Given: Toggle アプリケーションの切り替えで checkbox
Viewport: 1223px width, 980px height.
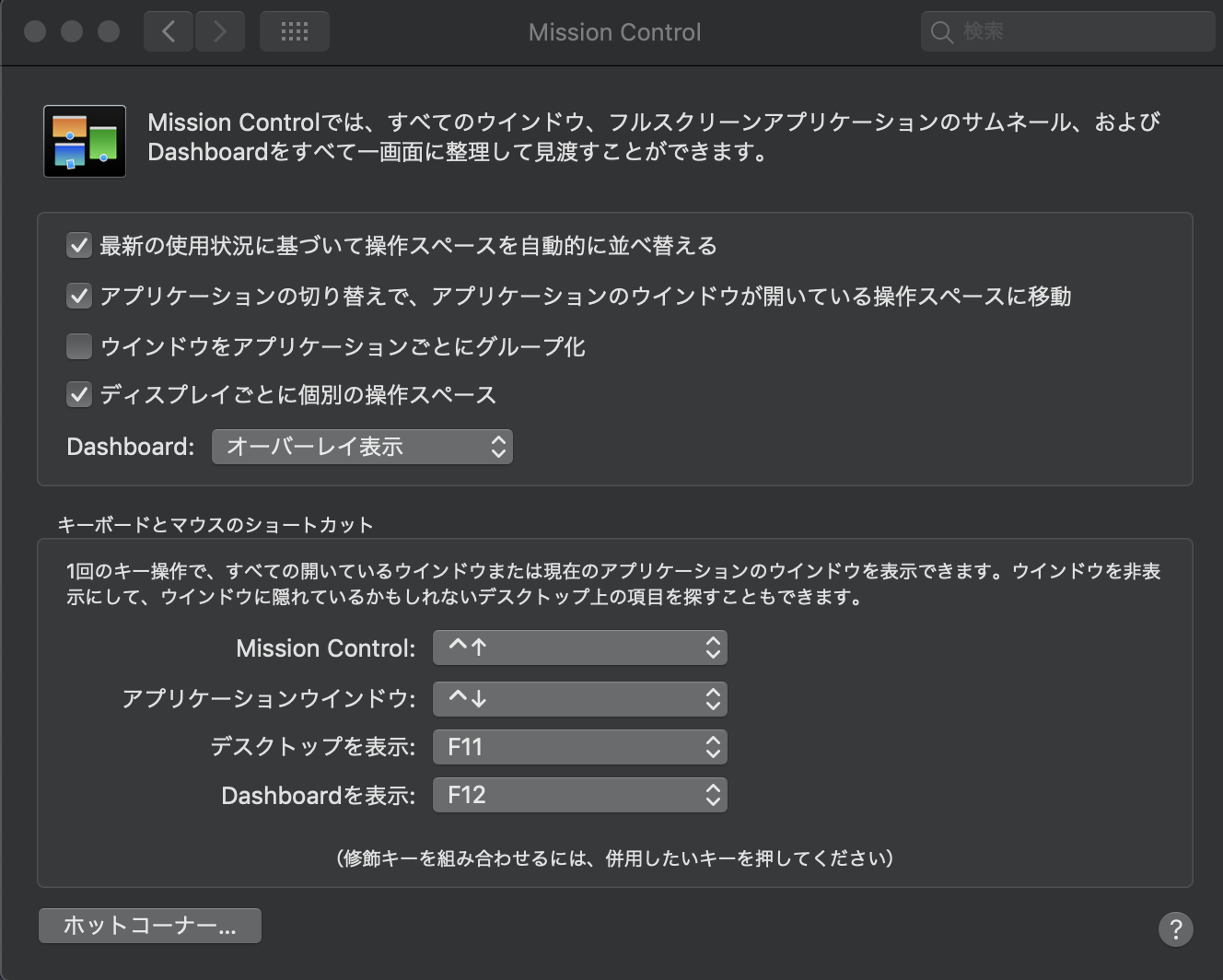Looking at the screenshot, I should coord(79,296).
